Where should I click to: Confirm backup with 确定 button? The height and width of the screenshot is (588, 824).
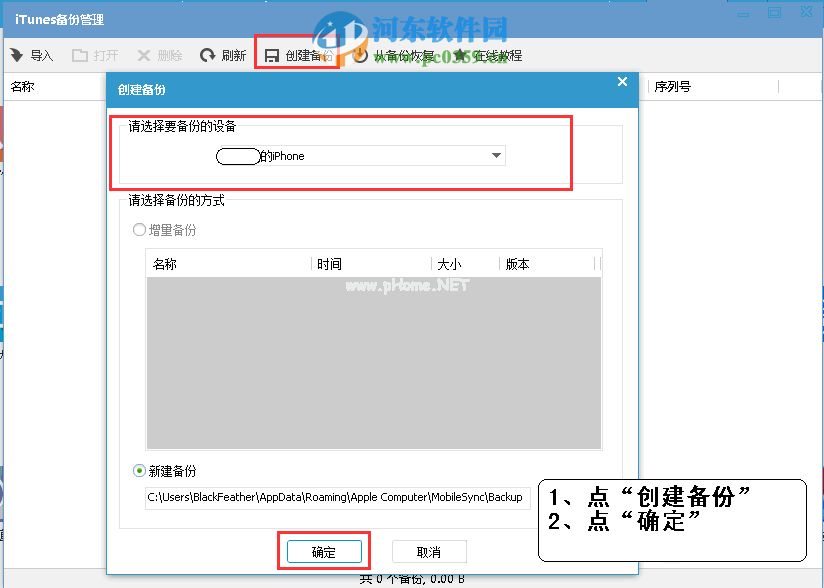(324, 551)
